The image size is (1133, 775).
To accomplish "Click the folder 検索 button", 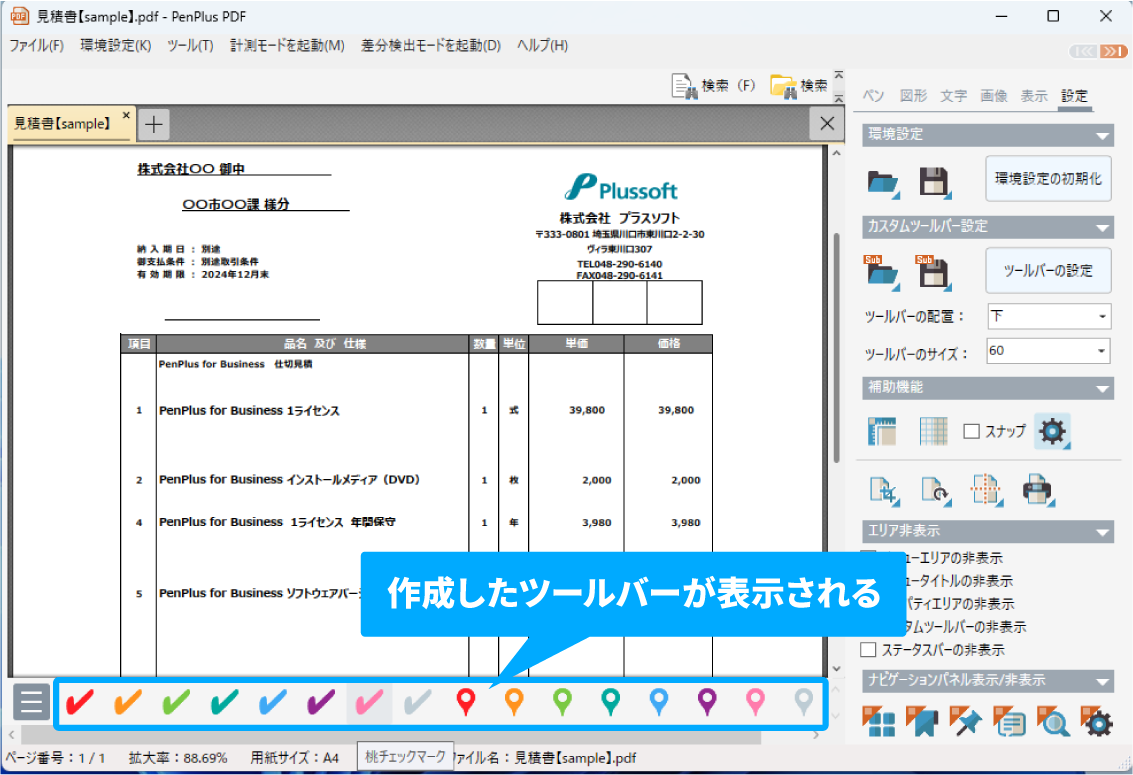I will click(798, 86).
